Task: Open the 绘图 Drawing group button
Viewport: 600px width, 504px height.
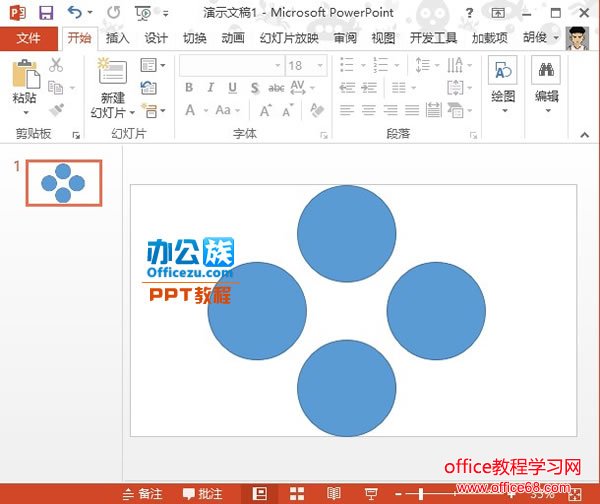Action: pyautogui.click(x=503, y=85)
